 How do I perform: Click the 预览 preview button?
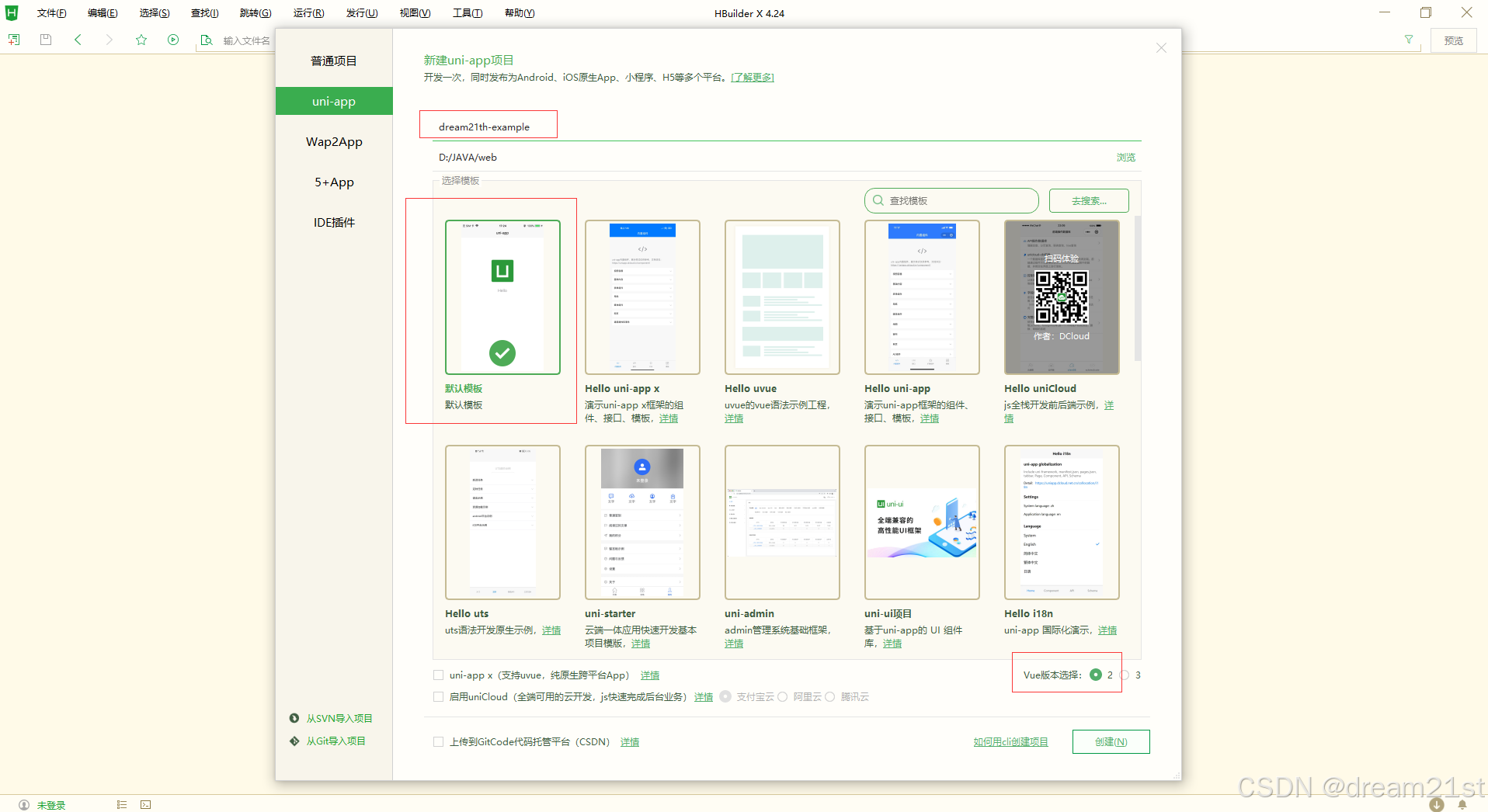pos(1453,40)
